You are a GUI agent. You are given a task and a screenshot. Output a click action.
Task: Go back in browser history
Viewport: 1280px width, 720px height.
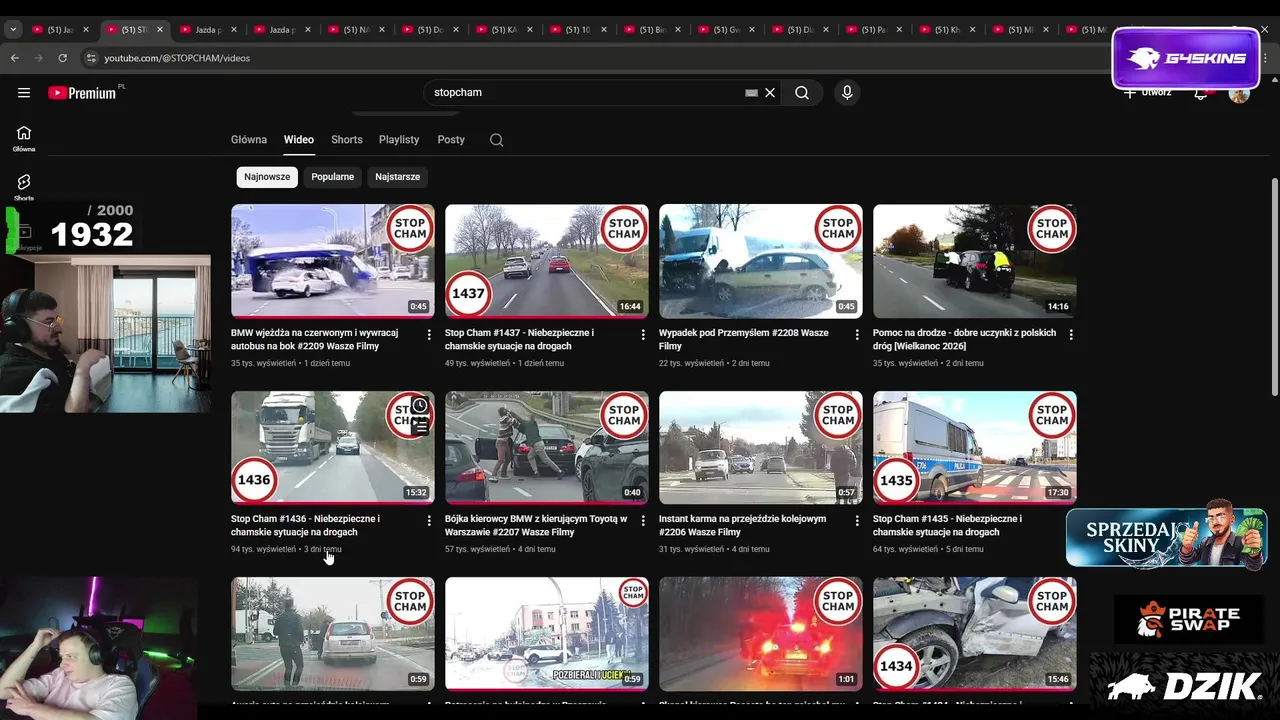click(15, 58)
